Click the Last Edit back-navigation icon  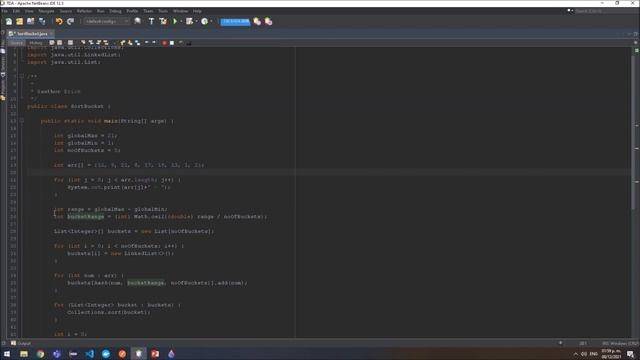tap(51, 42)
